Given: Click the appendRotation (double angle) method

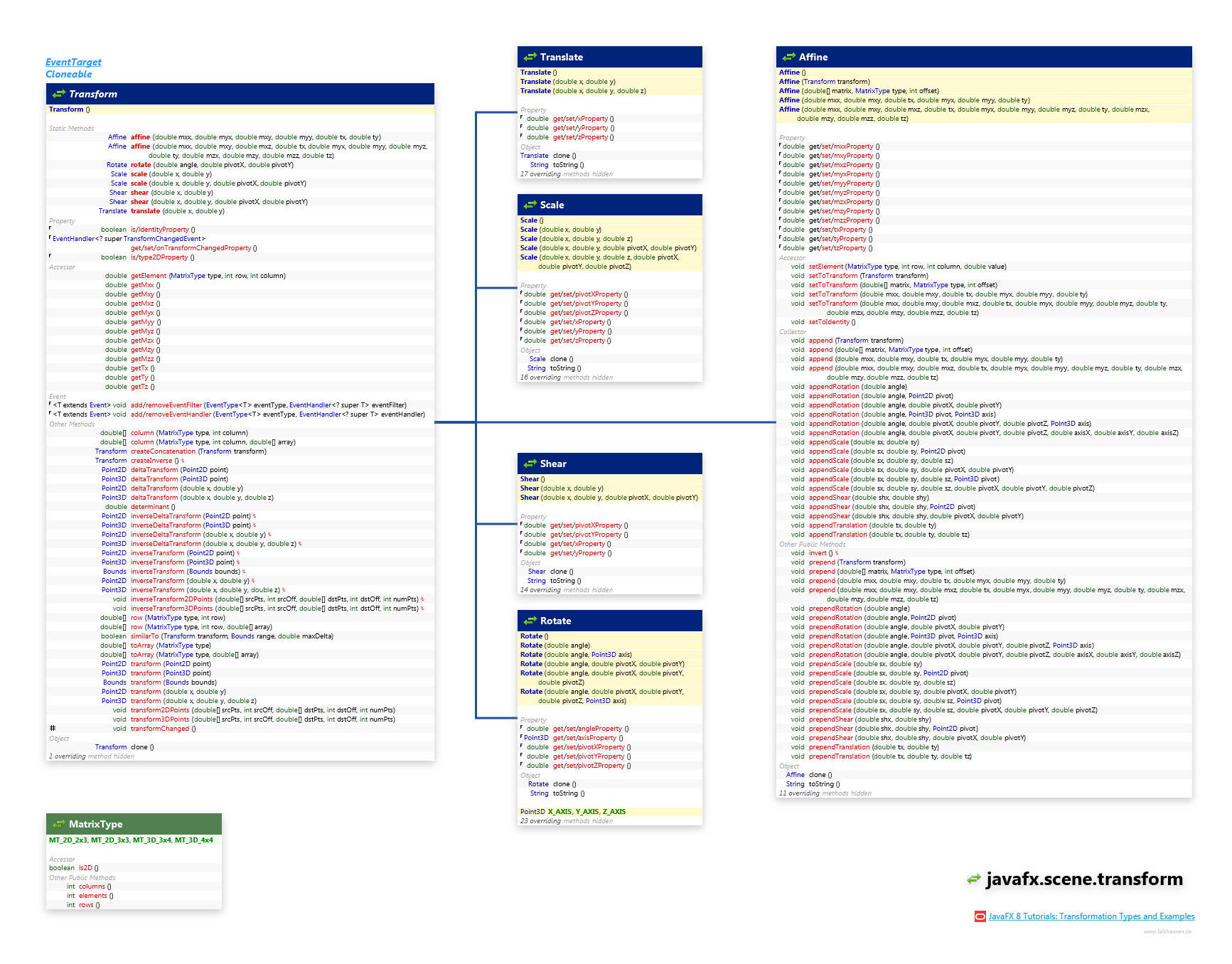Looking at the screenshot, I should click(x=834, y=387).
